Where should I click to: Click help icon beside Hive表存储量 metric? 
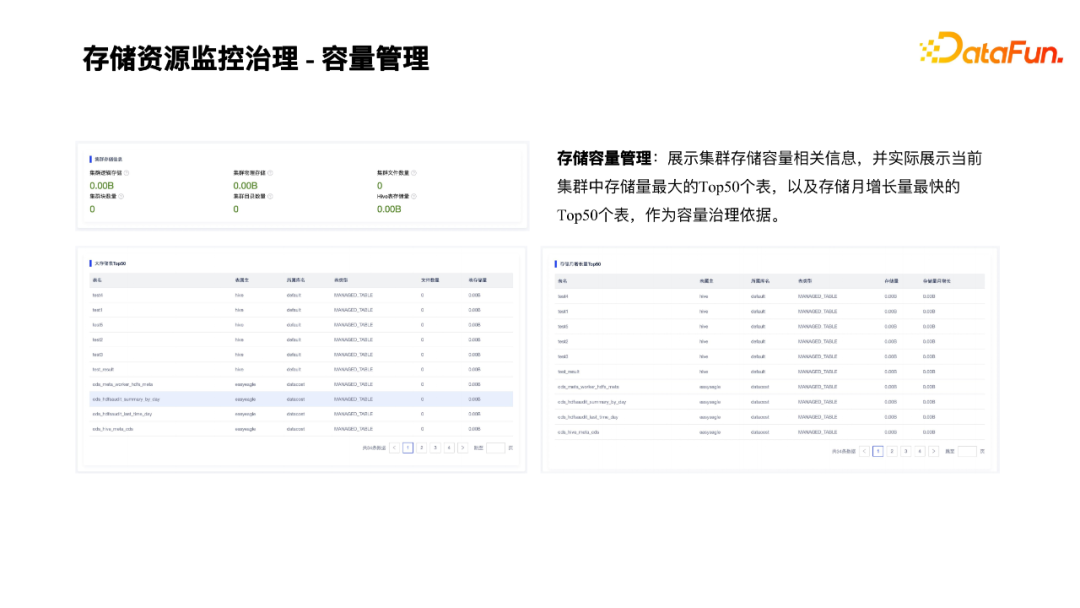[x=416, y=196]
